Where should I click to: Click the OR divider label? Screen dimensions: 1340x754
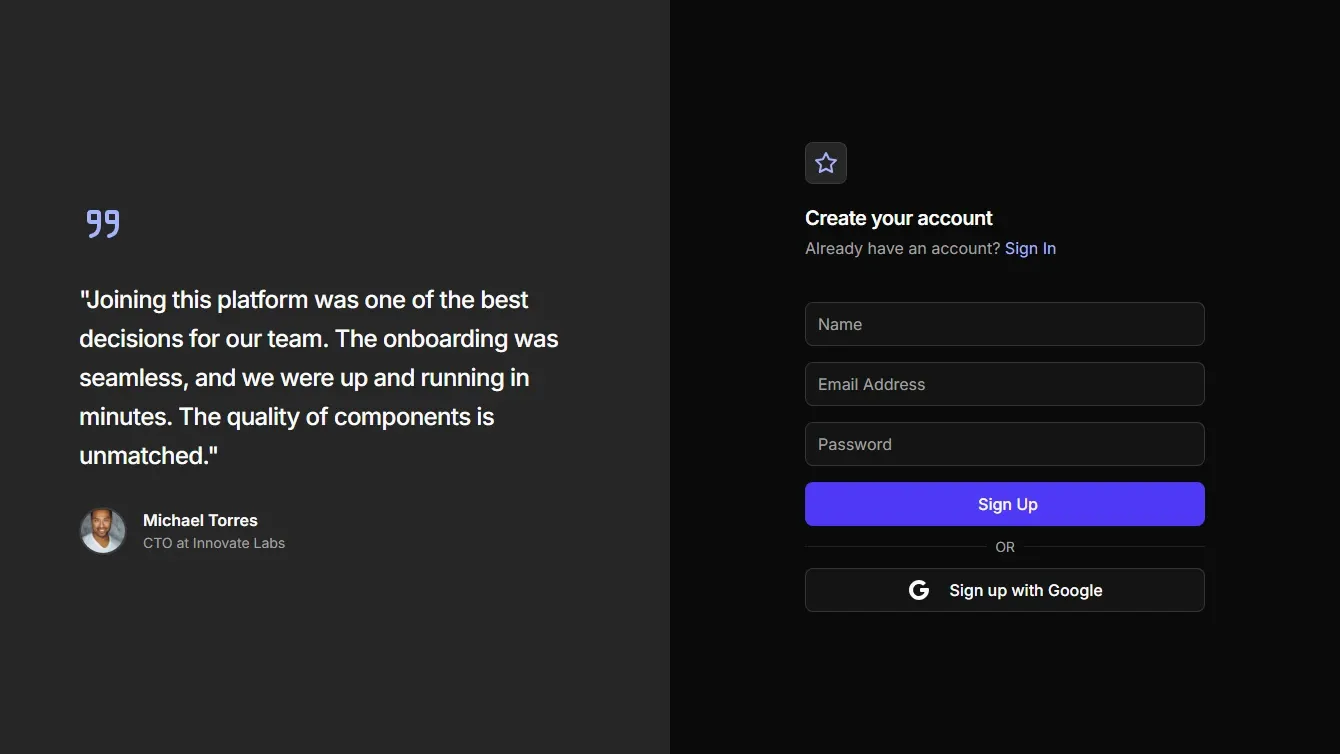coord(1005,547)
